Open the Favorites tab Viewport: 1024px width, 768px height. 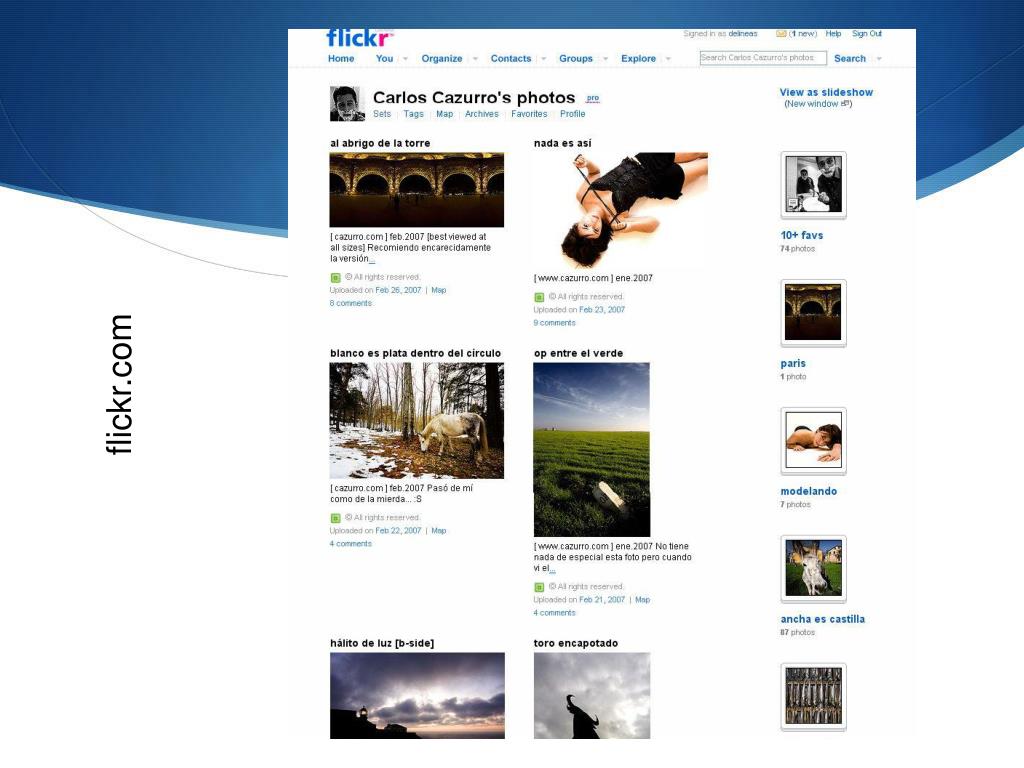(529, 114)
